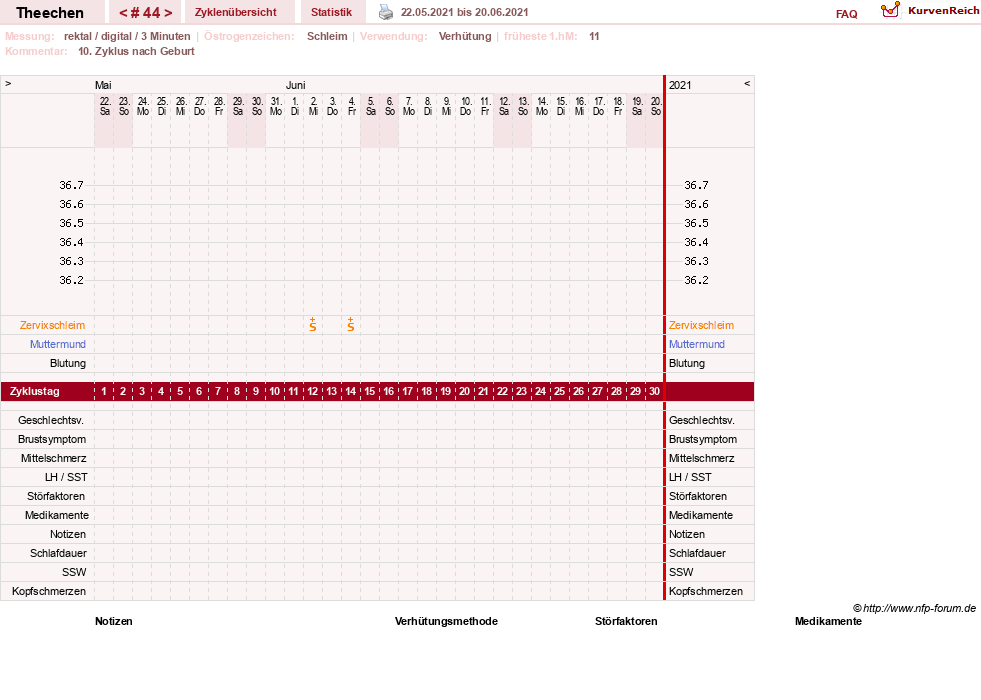Click the left SSW row label
The width and height of the screenshot is (981, 700).
coord(74,572)
